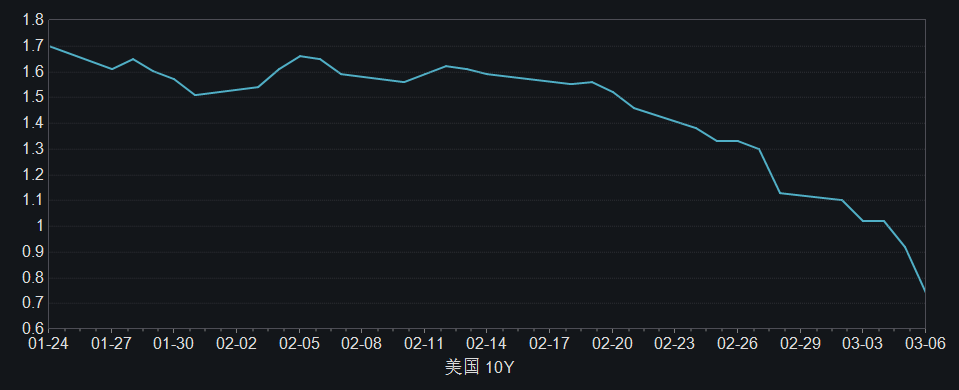Click the 1.7 y-axis value
This screenshot has width=959, height=390.
click(x=32, y=46)
